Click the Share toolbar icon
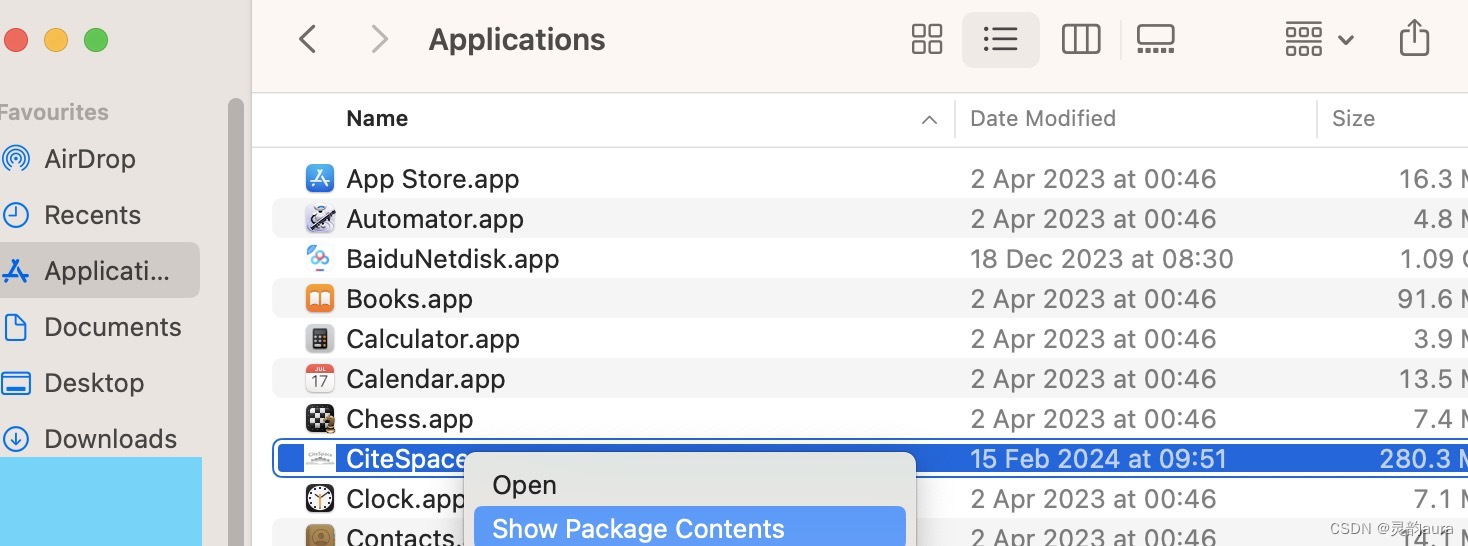This screenshot has width=1468, height=546. [x=1414, y=40]
